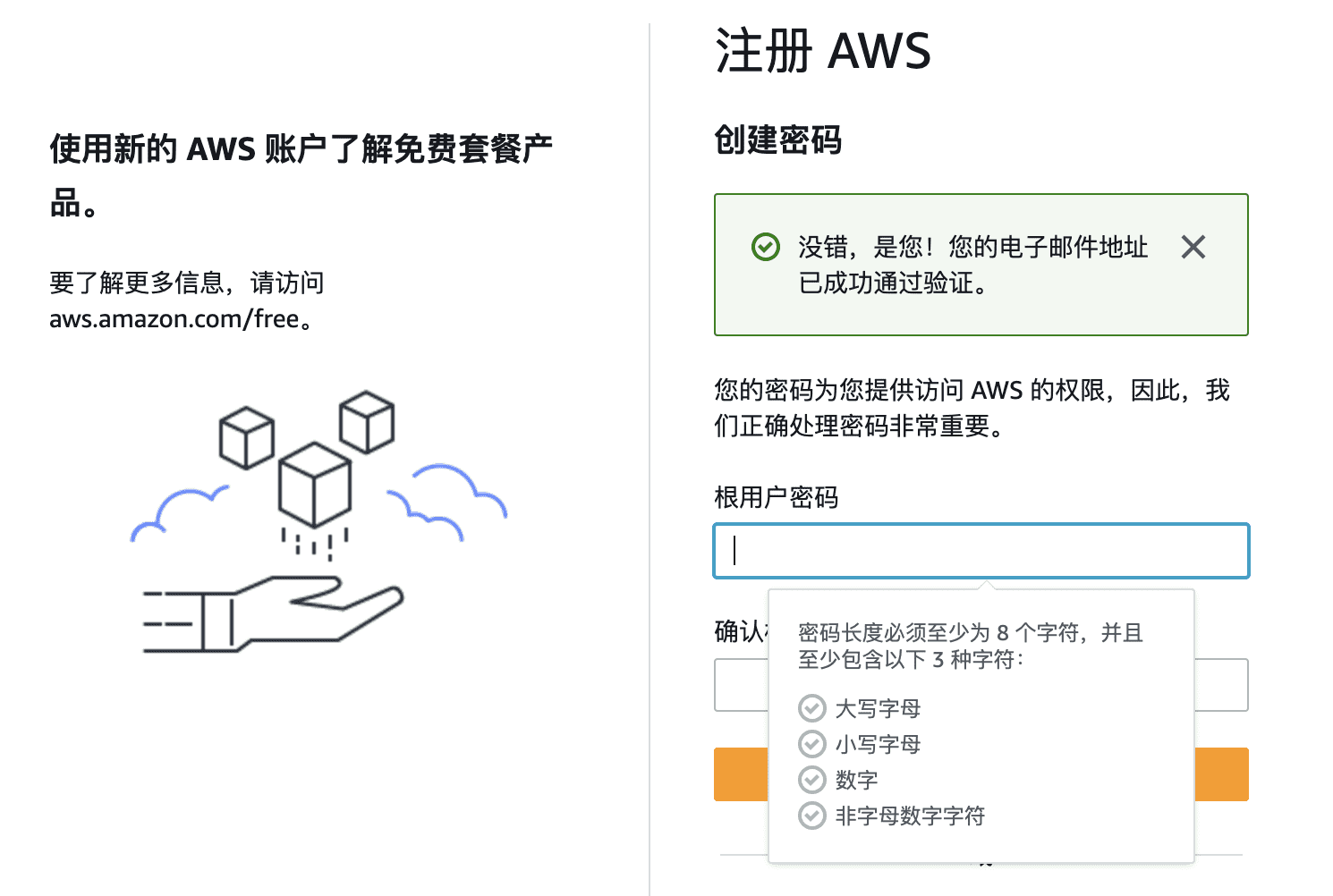The height and width of the screenshot is (896, 1333).
Task: Click the 非字母数字字符 requirement label
Action: 910,816
